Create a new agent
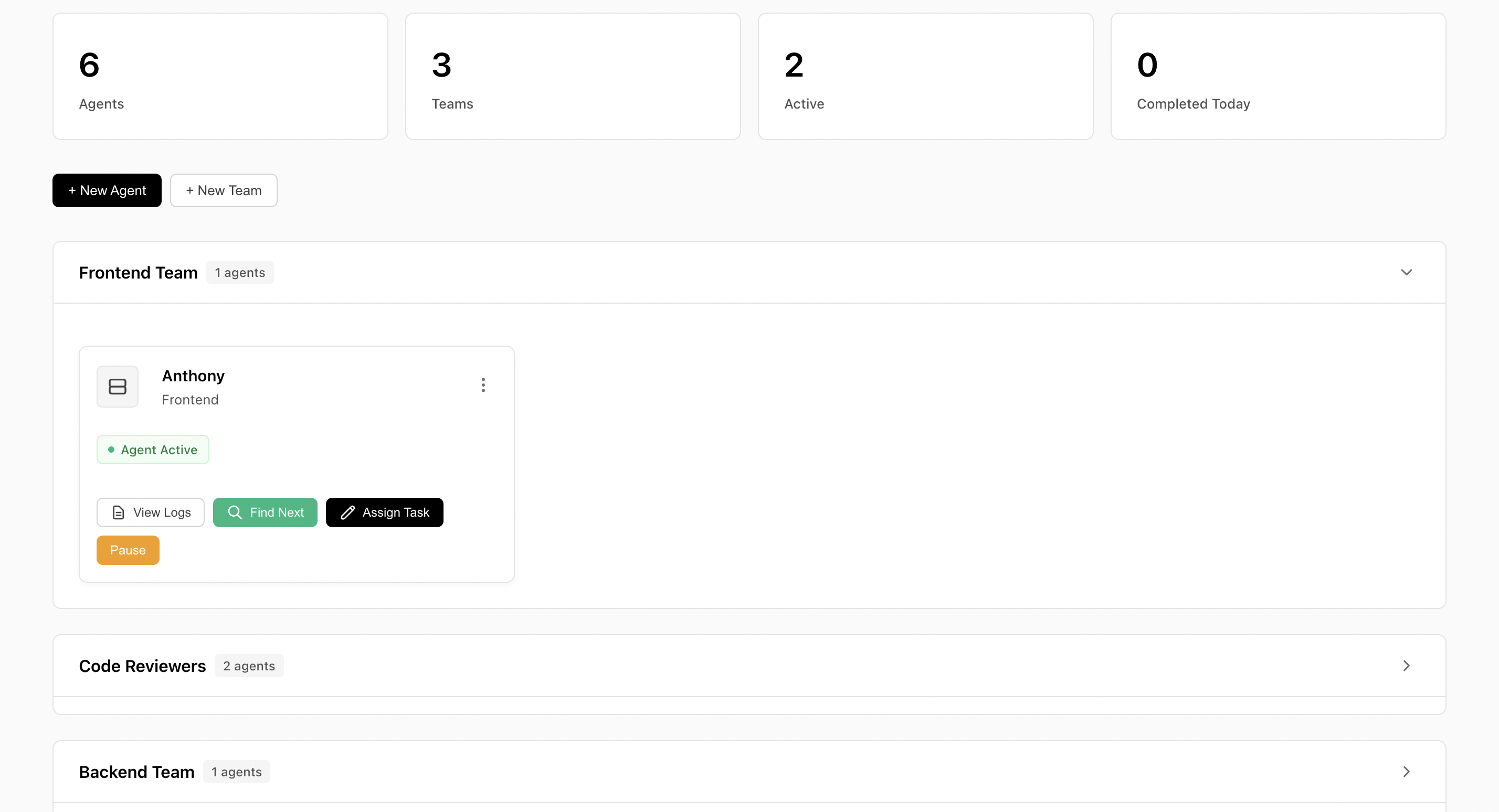Screen dimensions: 1499x812 [x=107, y=190]
